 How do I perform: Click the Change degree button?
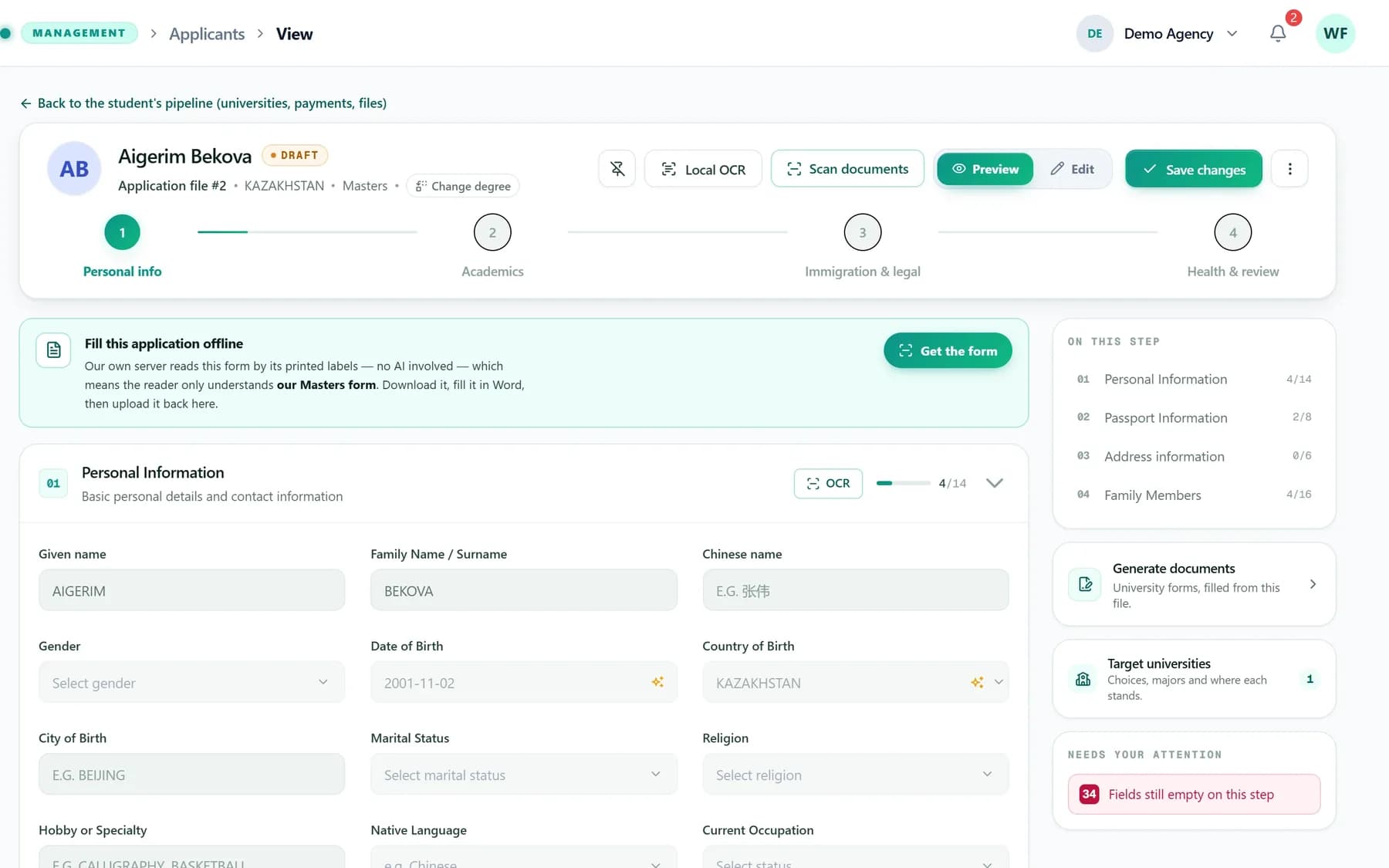pos(463,186)
